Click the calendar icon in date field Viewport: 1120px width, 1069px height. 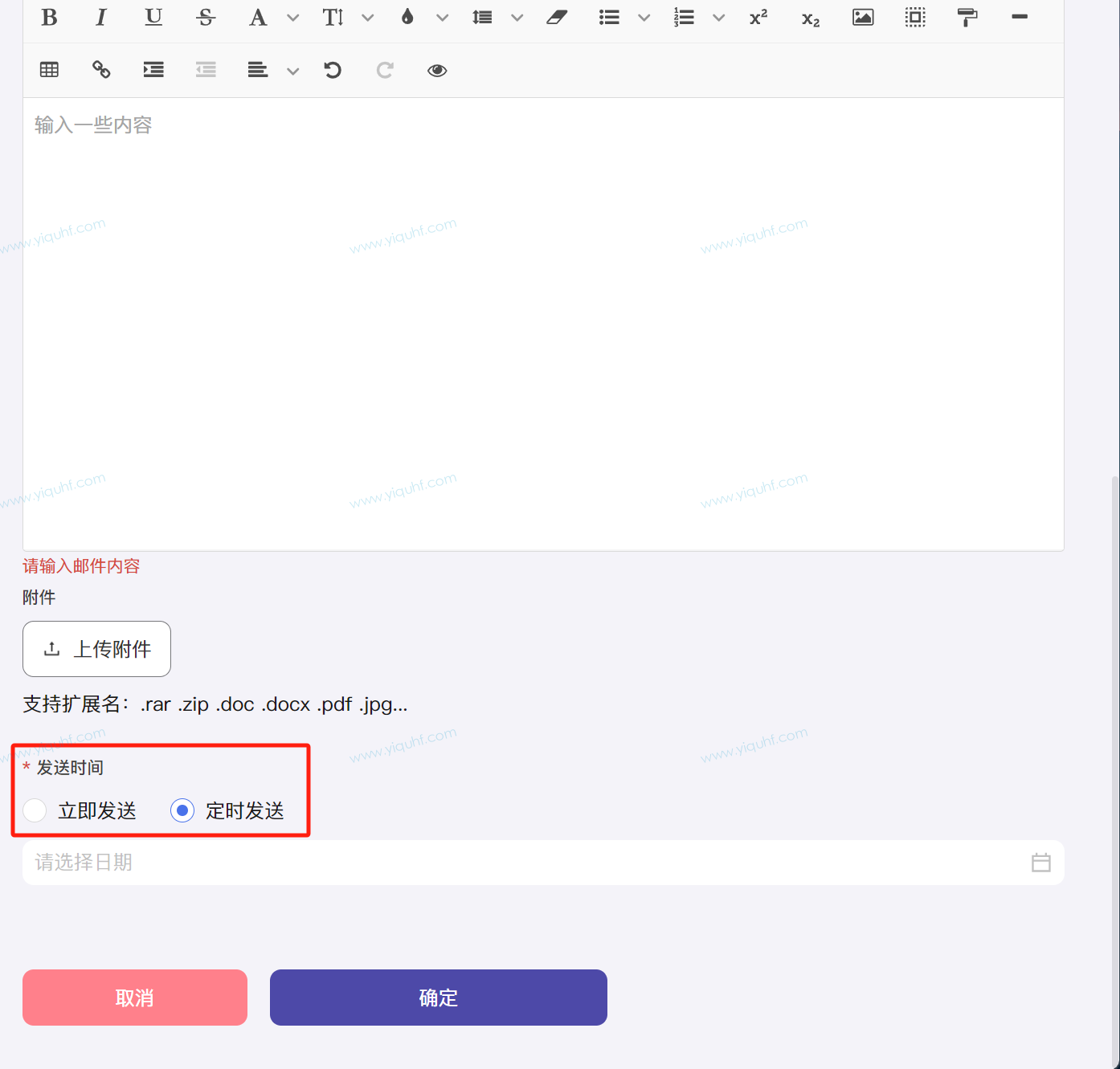[1041, 863]
